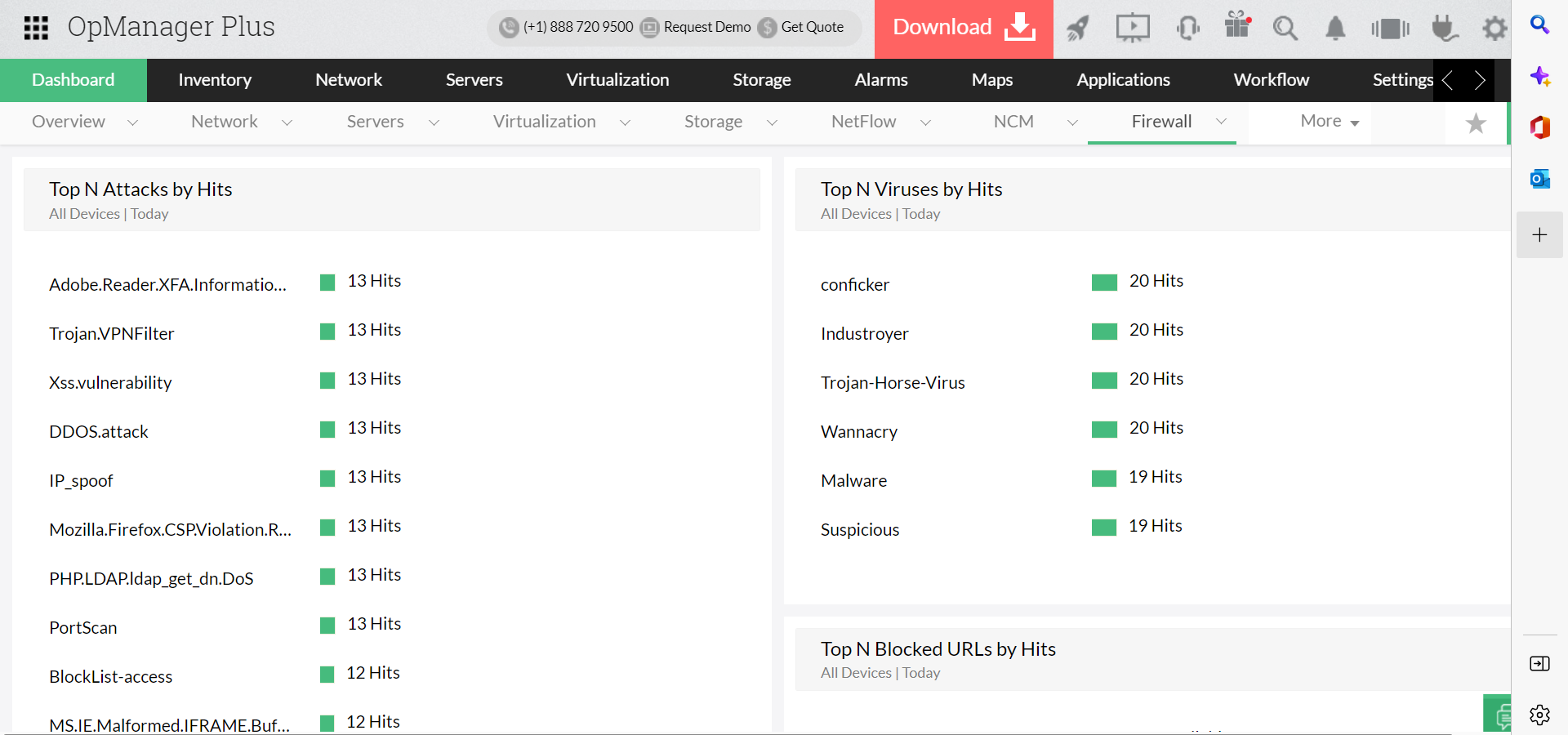
Task: Expand the NCM dropdown chevron
Action: (x=1072, y=122)
